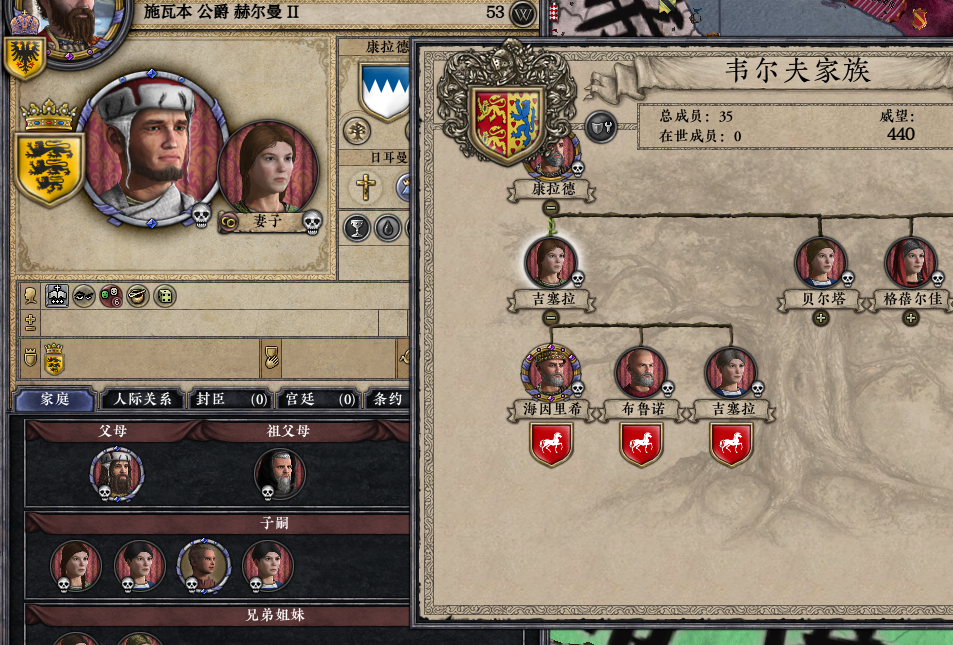The width and height of the screenshot is (953, 645).
Task: Select the 妻子 spouse portrait
Action: click(x=268, y=171)
